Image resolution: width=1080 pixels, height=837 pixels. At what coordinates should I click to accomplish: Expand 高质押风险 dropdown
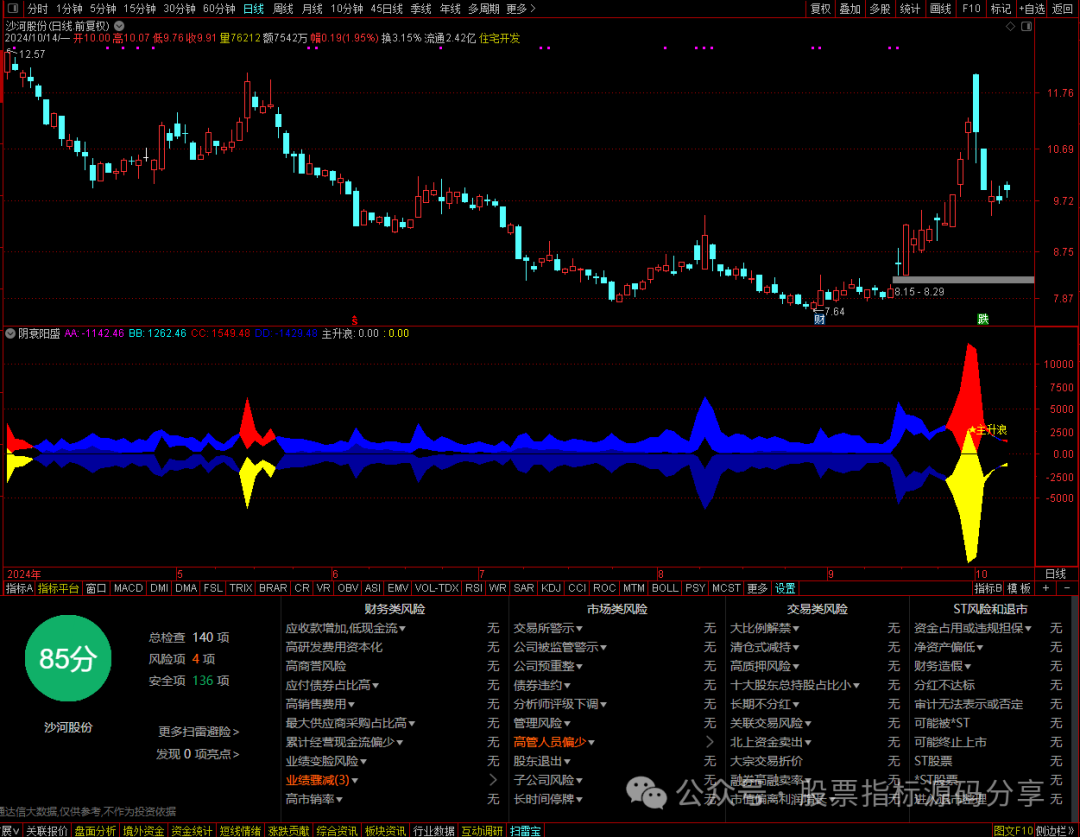(765, 666)
